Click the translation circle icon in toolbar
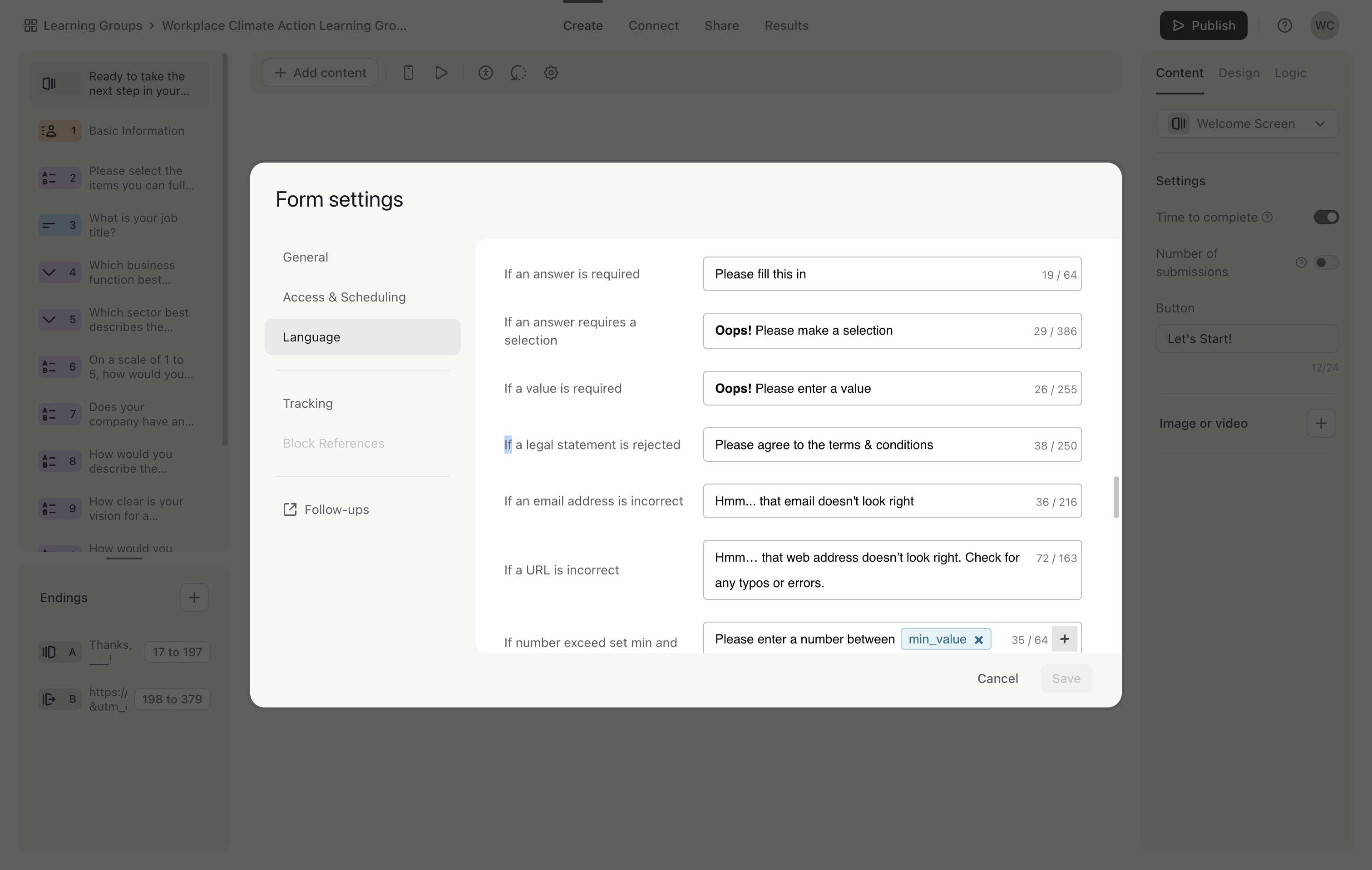 (x=518, y=73)
